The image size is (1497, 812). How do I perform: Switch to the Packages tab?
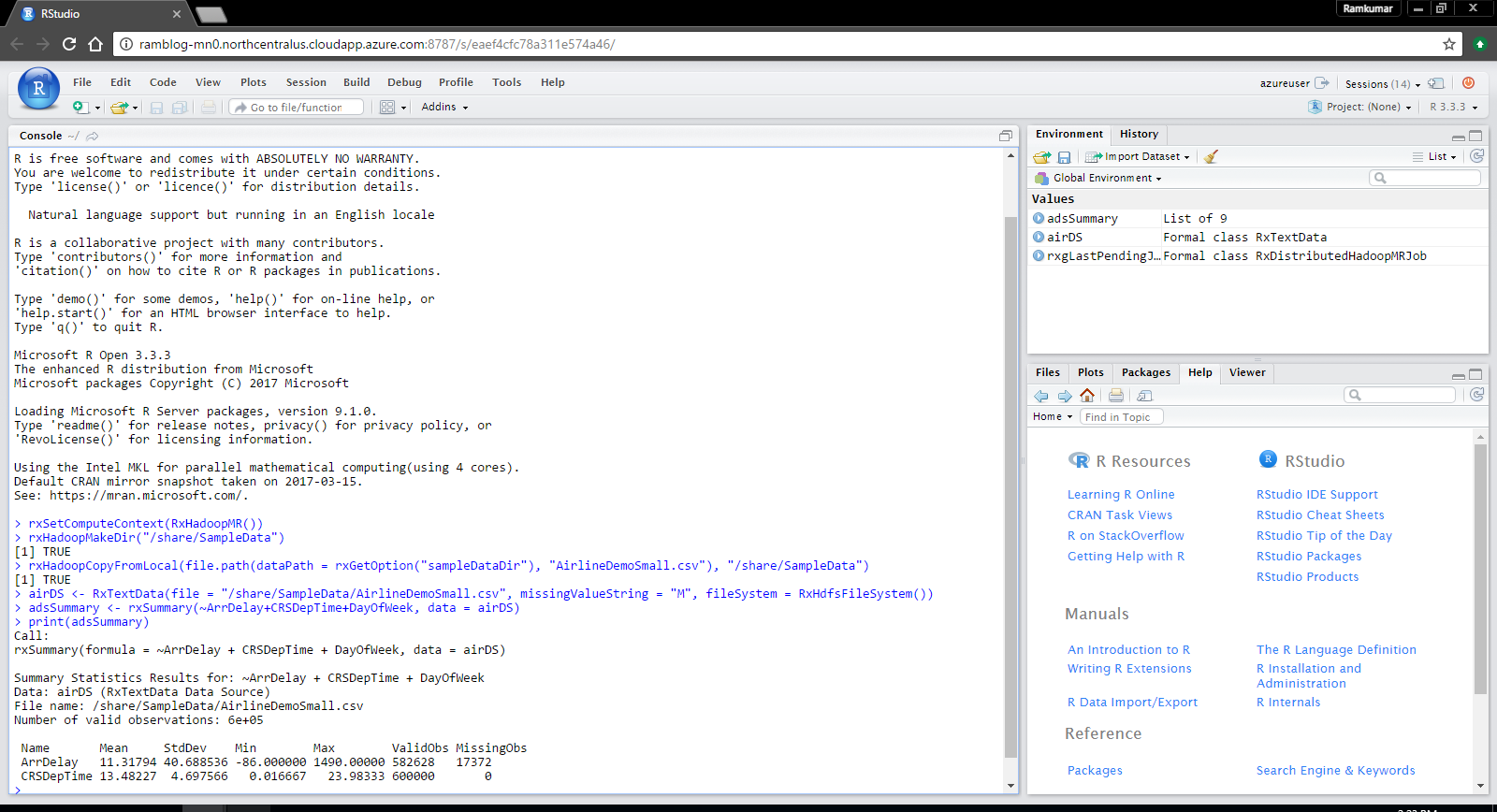pyautogui.click(x=1146, y=372)
